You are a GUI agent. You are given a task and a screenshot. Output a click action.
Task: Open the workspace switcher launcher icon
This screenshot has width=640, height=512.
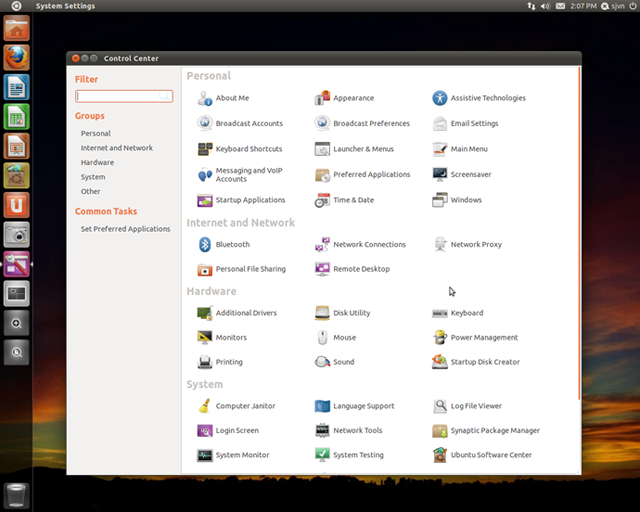[16, 293]
